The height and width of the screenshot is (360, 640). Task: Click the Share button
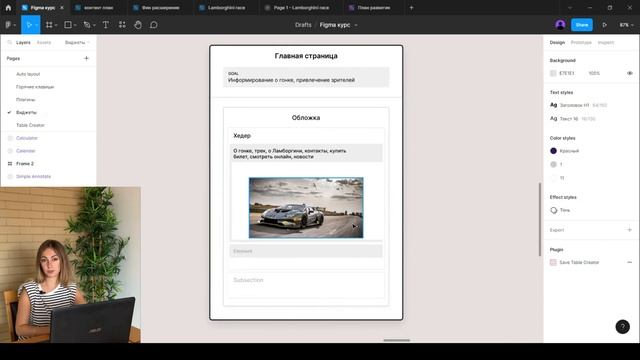(x=582, y=25)
